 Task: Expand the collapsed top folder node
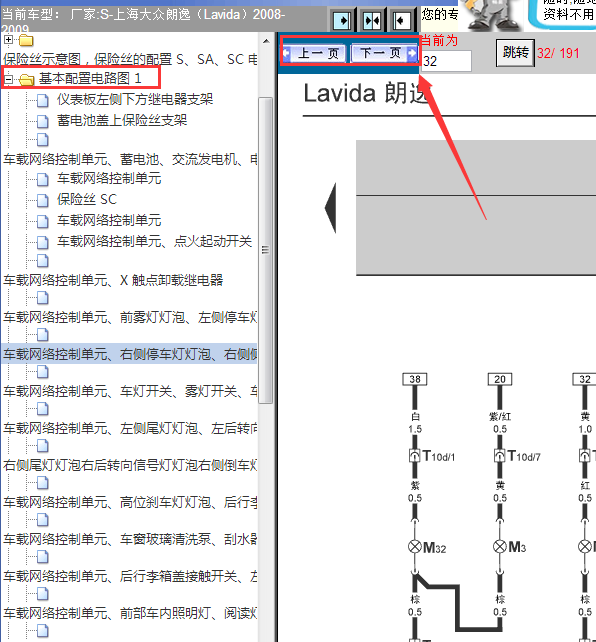(8, 40)
